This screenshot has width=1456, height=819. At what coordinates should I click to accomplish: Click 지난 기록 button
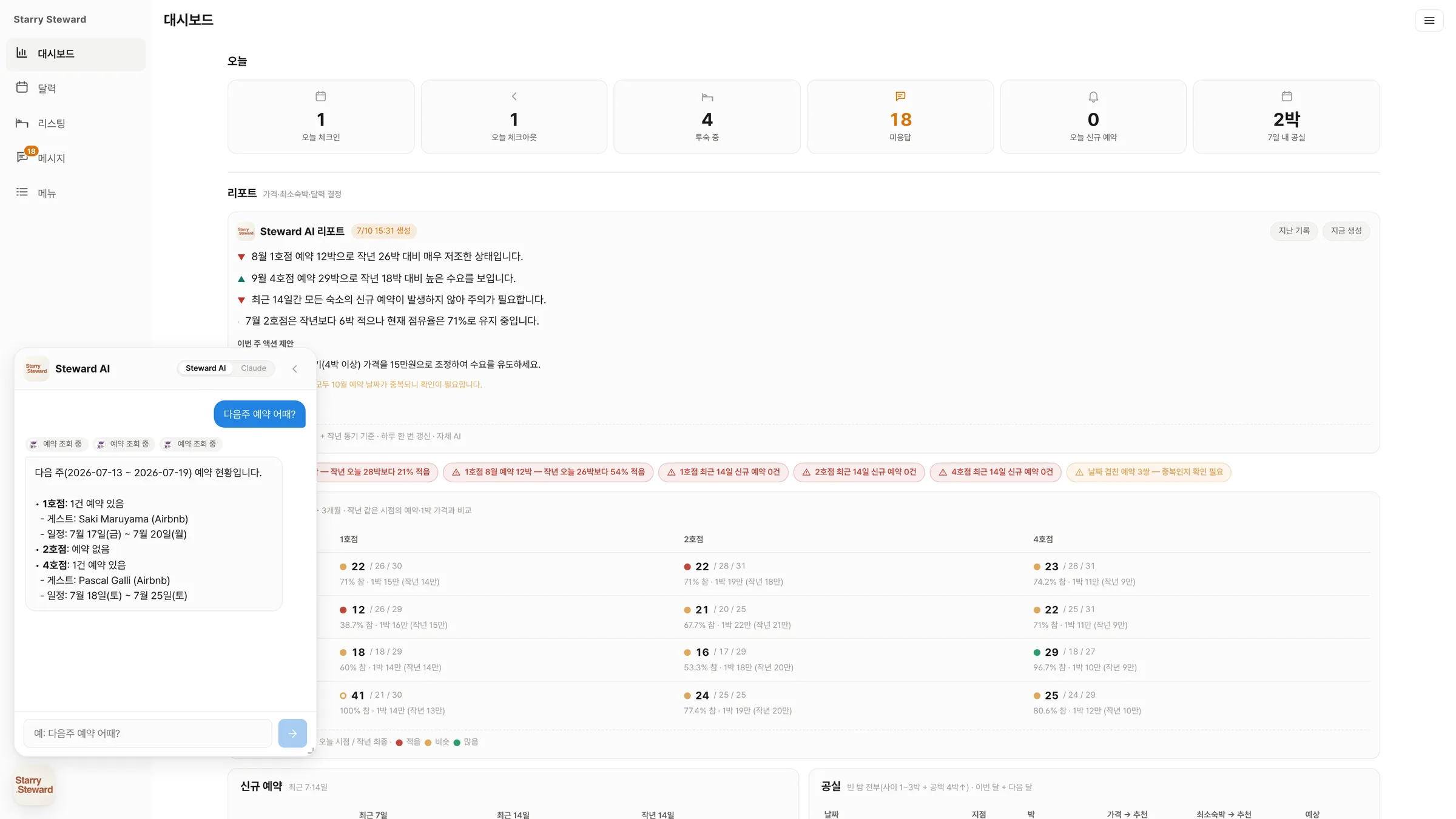(x=1293, y=231)
